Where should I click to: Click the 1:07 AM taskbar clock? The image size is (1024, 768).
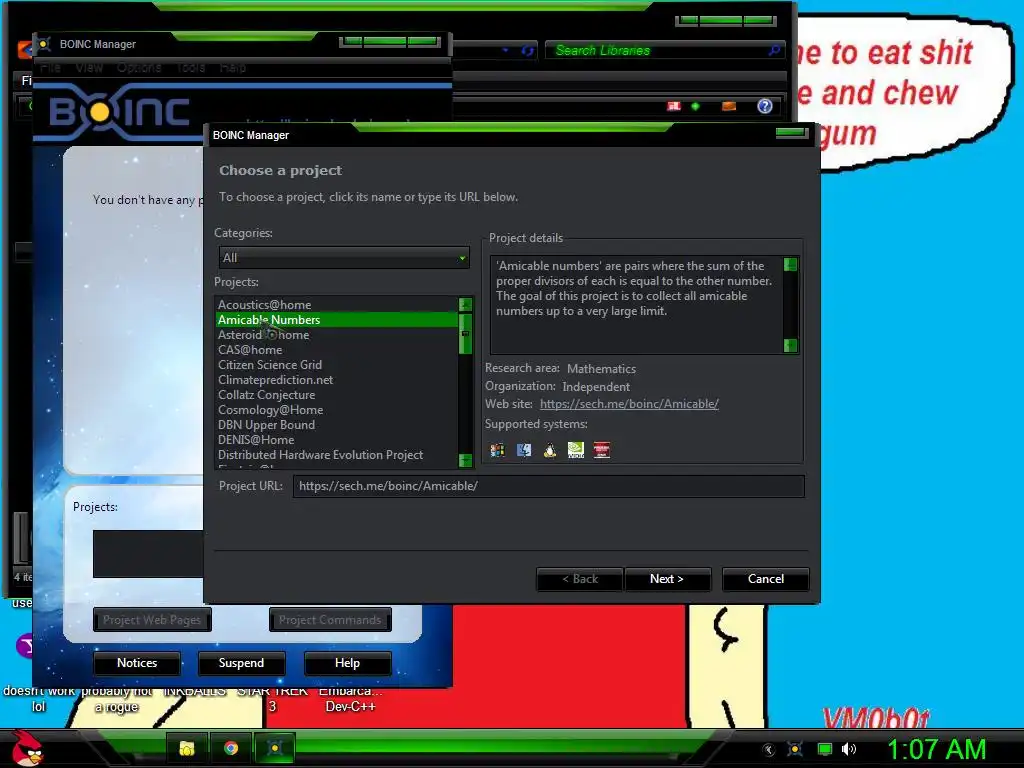click(936, 749)
